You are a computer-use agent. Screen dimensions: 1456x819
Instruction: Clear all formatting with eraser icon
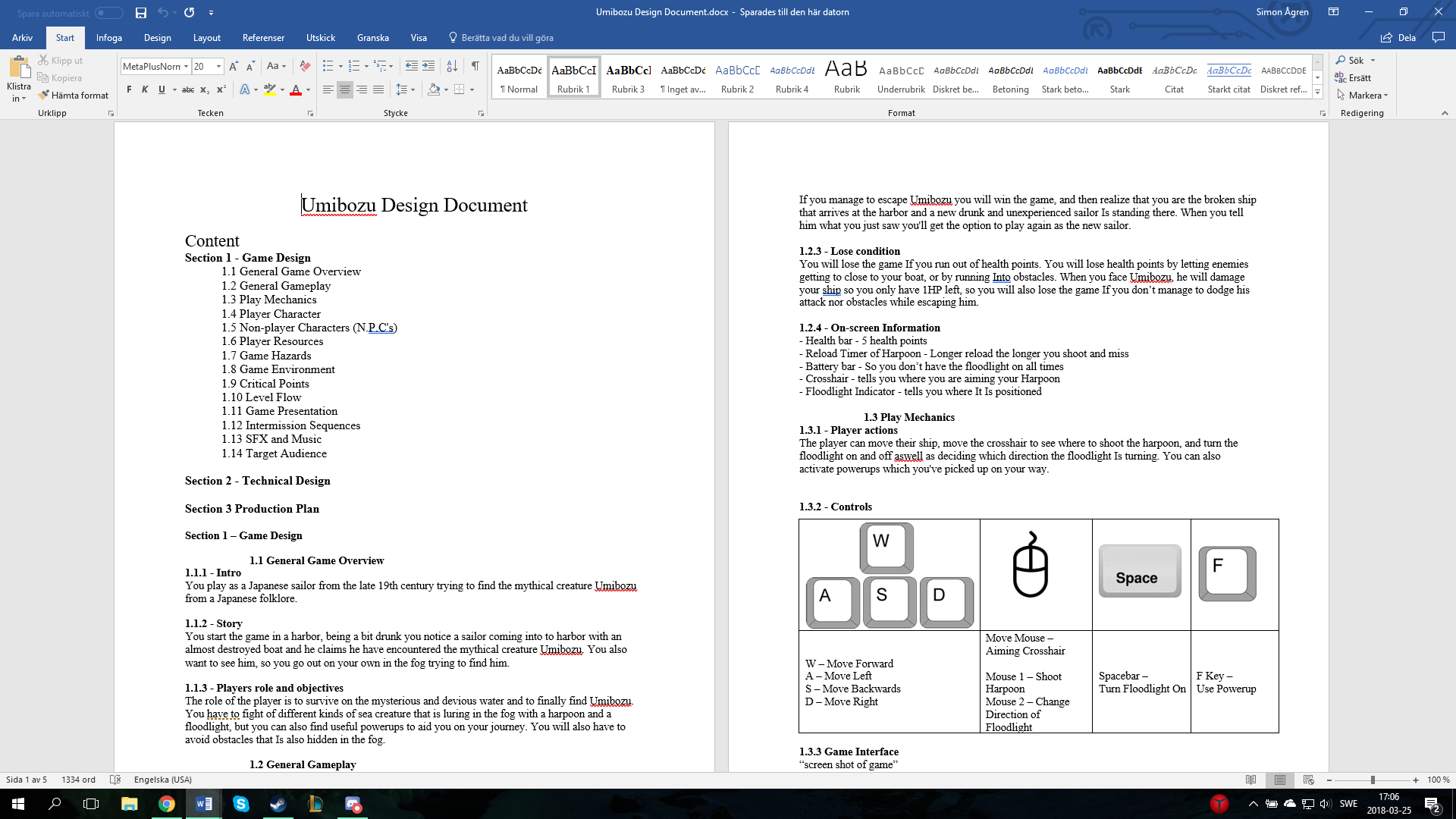pos(305,66)
